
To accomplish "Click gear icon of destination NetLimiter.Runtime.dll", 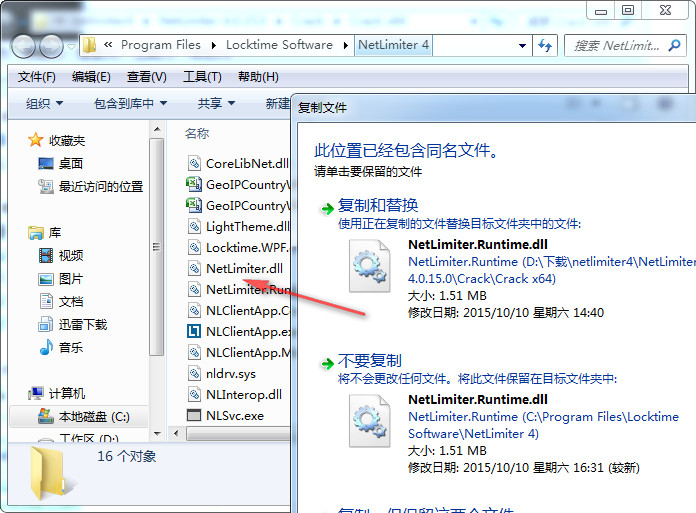I will tap(369, 421).
